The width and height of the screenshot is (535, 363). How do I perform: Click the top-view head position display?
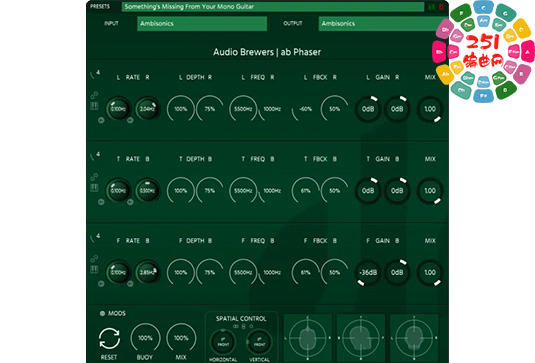(307, 338)
